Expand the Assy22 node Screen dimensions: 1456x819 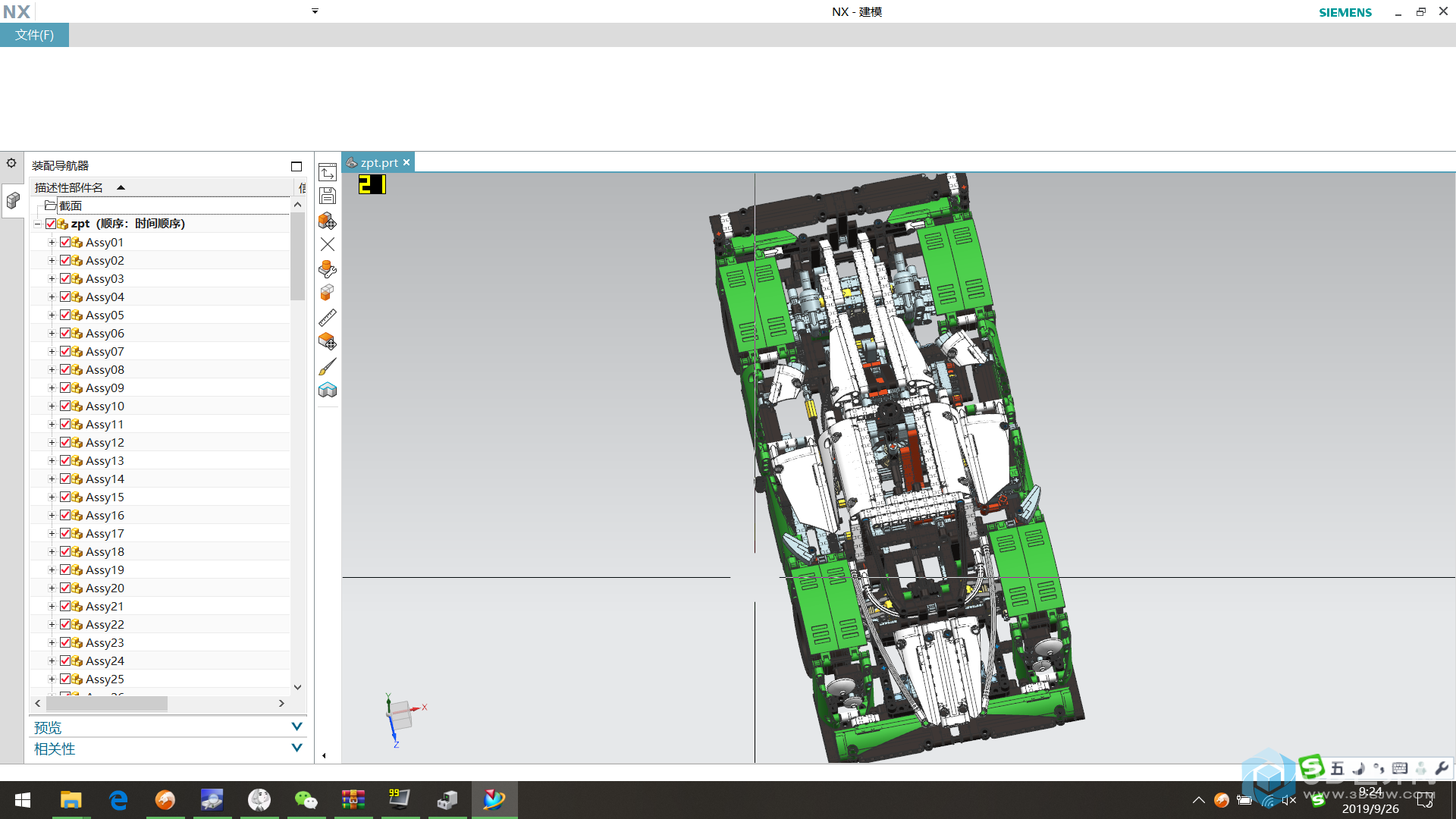[52, 624]
